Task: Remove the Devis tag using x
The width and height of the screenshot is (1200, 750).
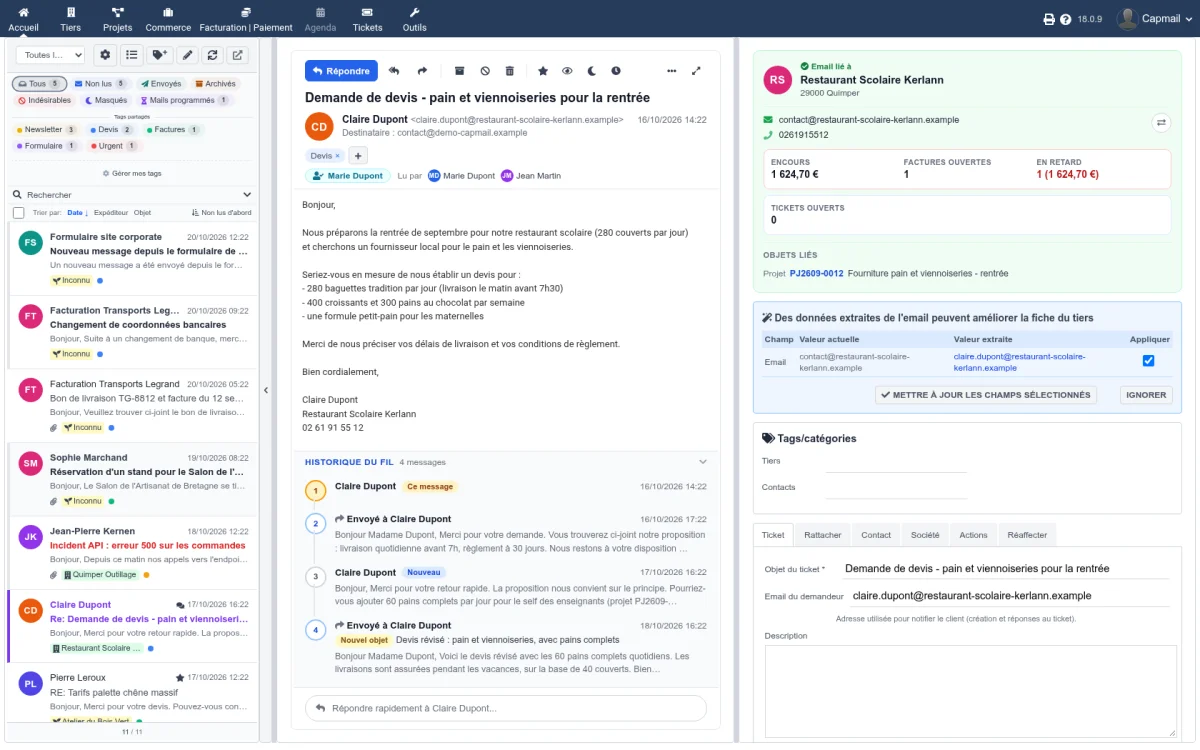Action: (x=337, y=156)
